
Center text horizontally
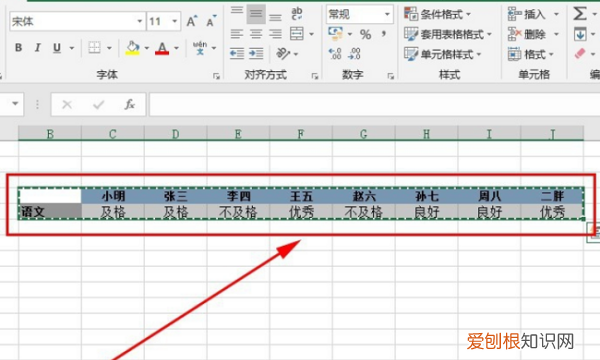256,34
